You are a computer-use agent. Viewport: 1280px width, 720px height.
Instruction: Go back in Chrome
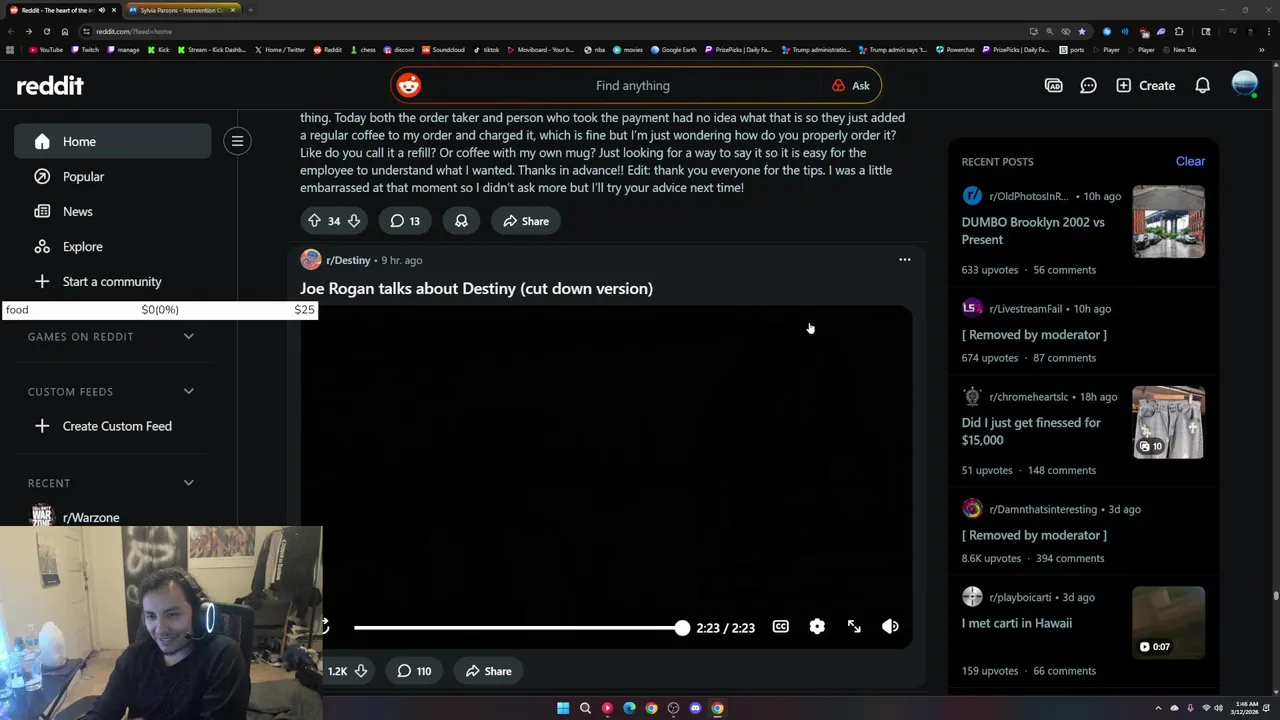point(11,31)
